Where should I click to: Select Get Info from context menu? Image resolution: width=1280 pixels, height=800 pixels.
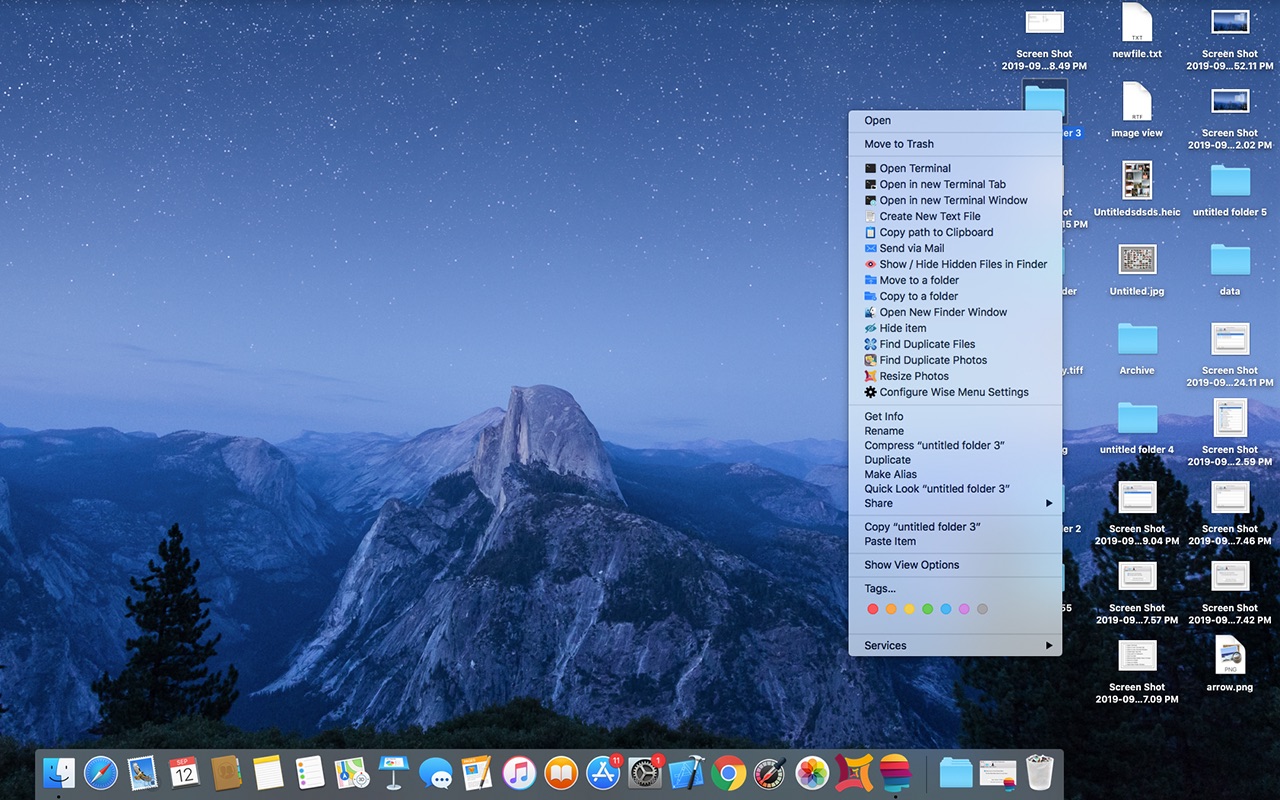point(884,417)
